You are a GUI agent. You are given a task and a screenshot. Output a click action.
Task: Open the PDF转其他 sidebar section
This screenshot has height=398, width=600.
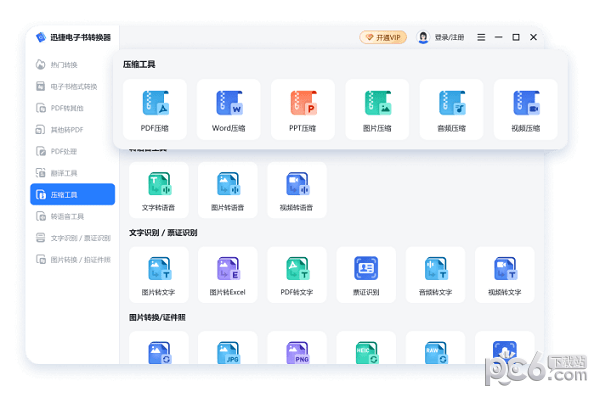point(72,108)
